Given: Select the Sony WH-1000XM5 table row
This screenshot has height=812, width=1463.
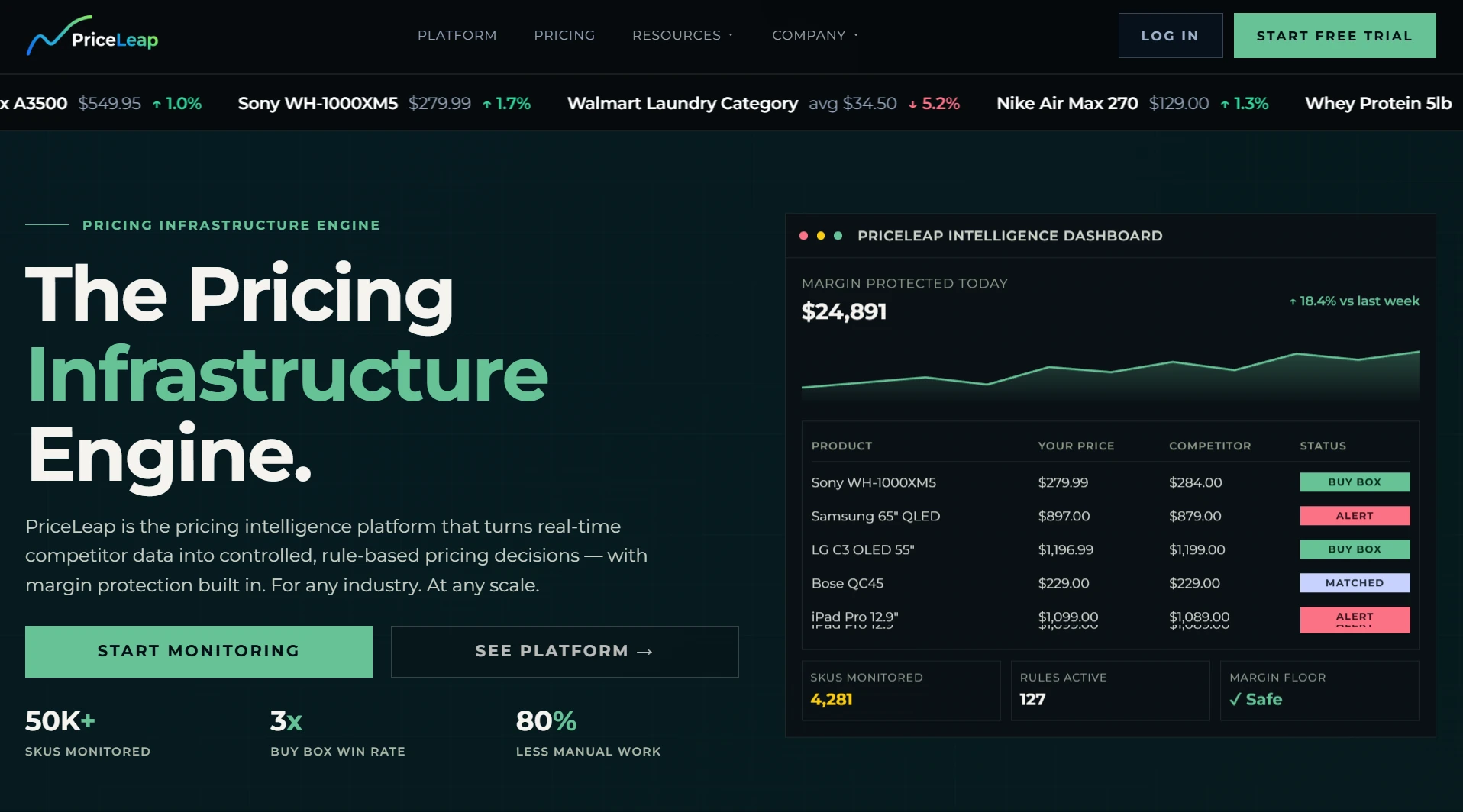Looking at the screenshot, I should [1110, 482].
